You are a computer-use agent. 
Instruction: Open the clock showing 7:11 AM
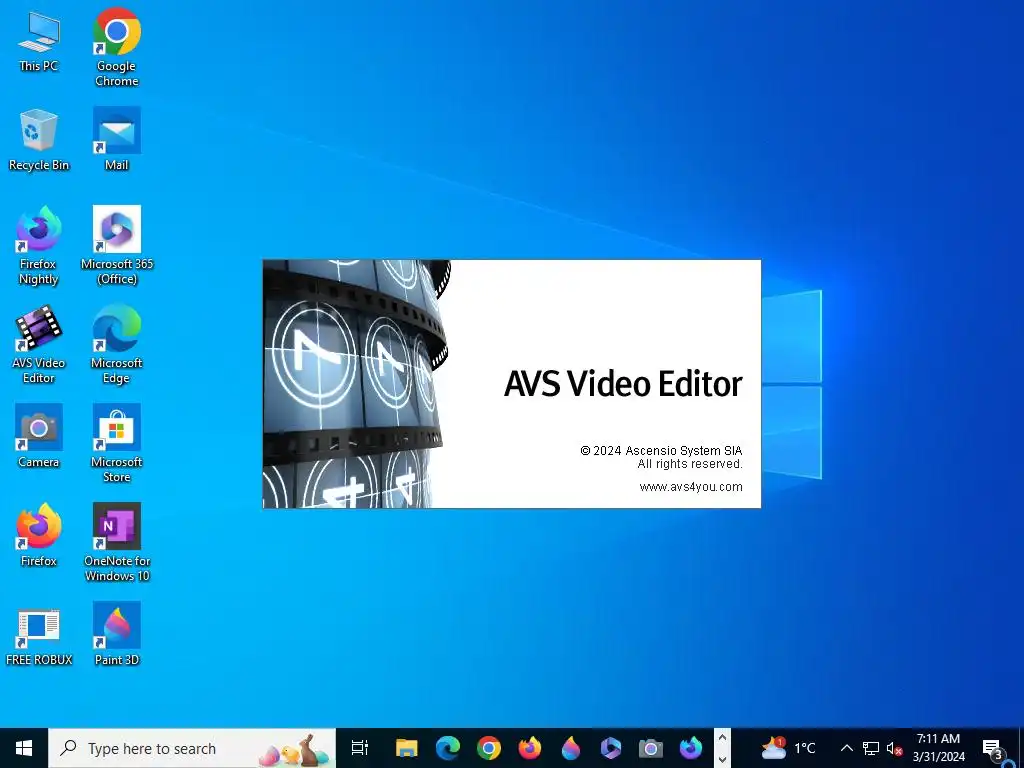coord(938,748)
